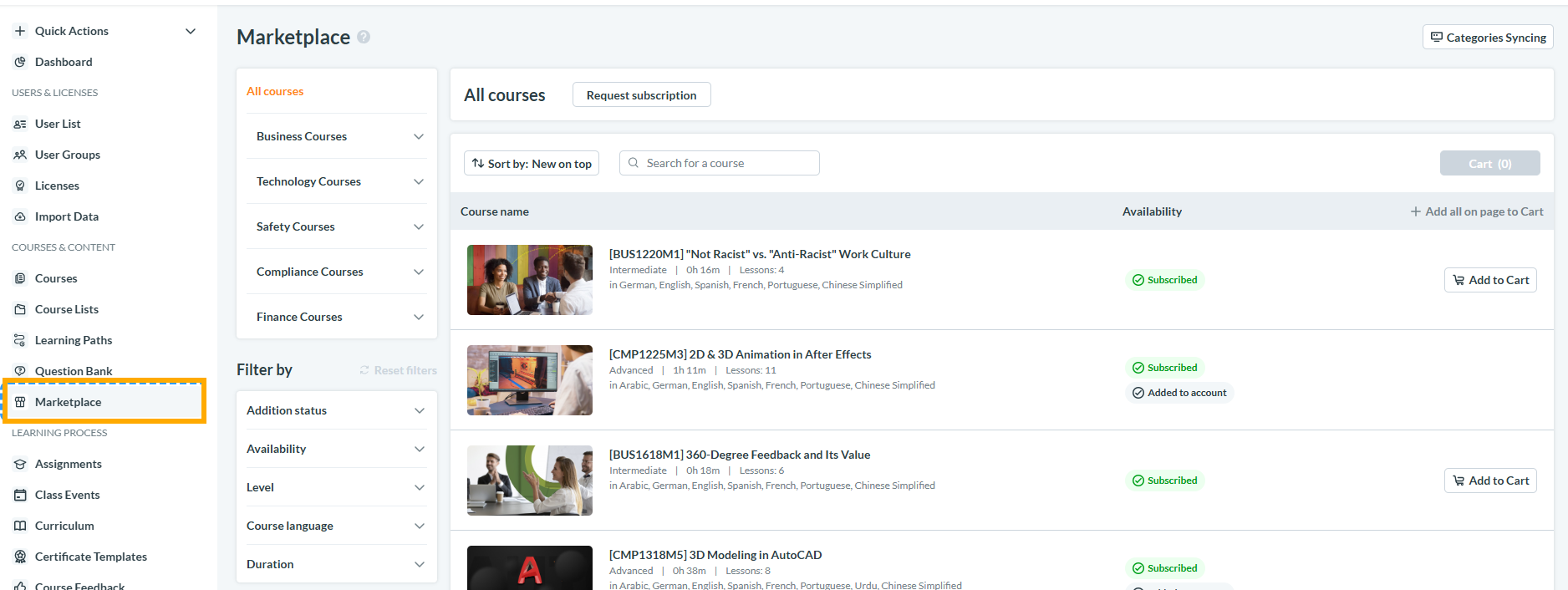This screenshot has width=1568, height=590.
Task: Expand the Safety Courses category
Action: 337,226
